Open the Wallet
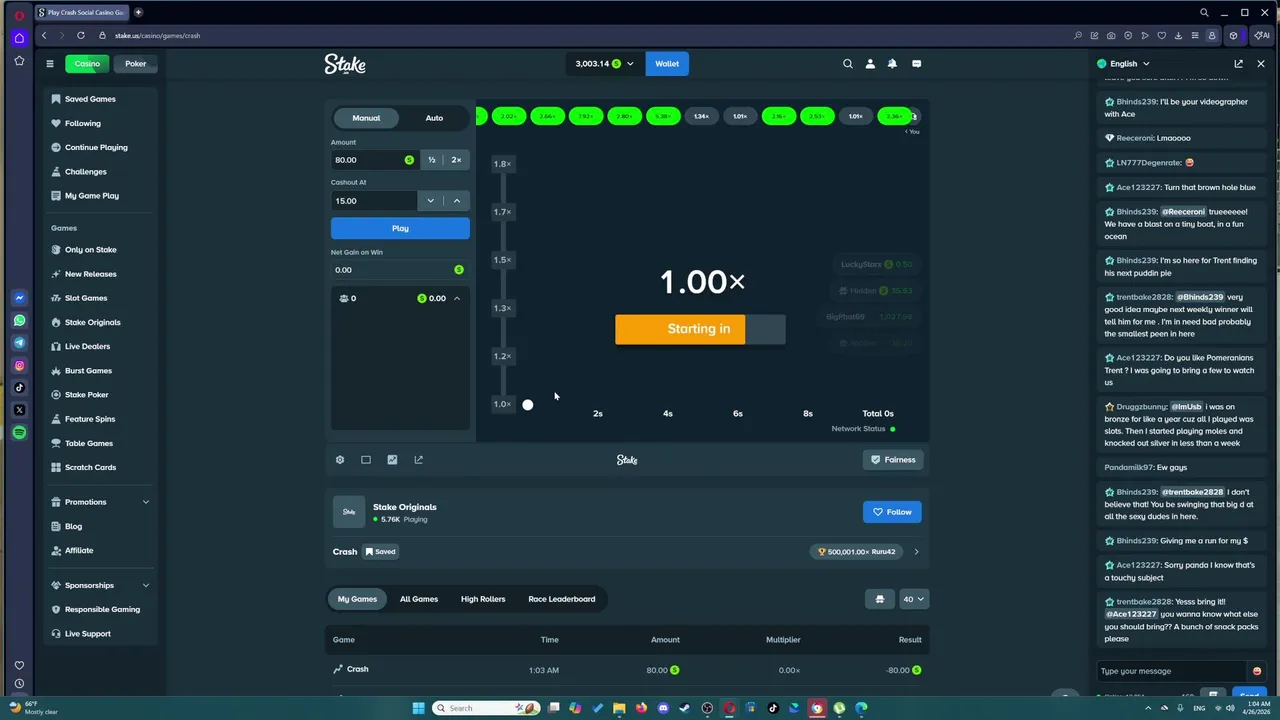 pyautogui.click(x=667, y=64)
